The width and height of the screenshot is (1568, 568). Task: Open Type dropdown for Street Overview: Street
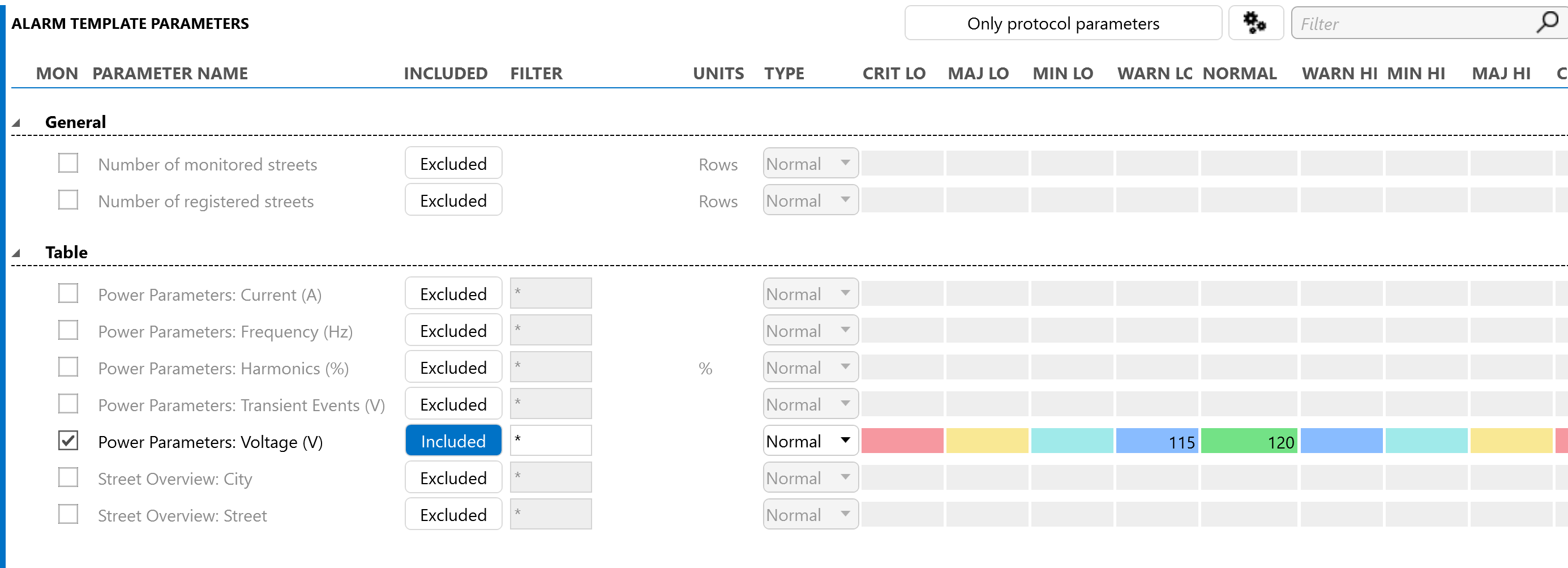click(811, 514)
